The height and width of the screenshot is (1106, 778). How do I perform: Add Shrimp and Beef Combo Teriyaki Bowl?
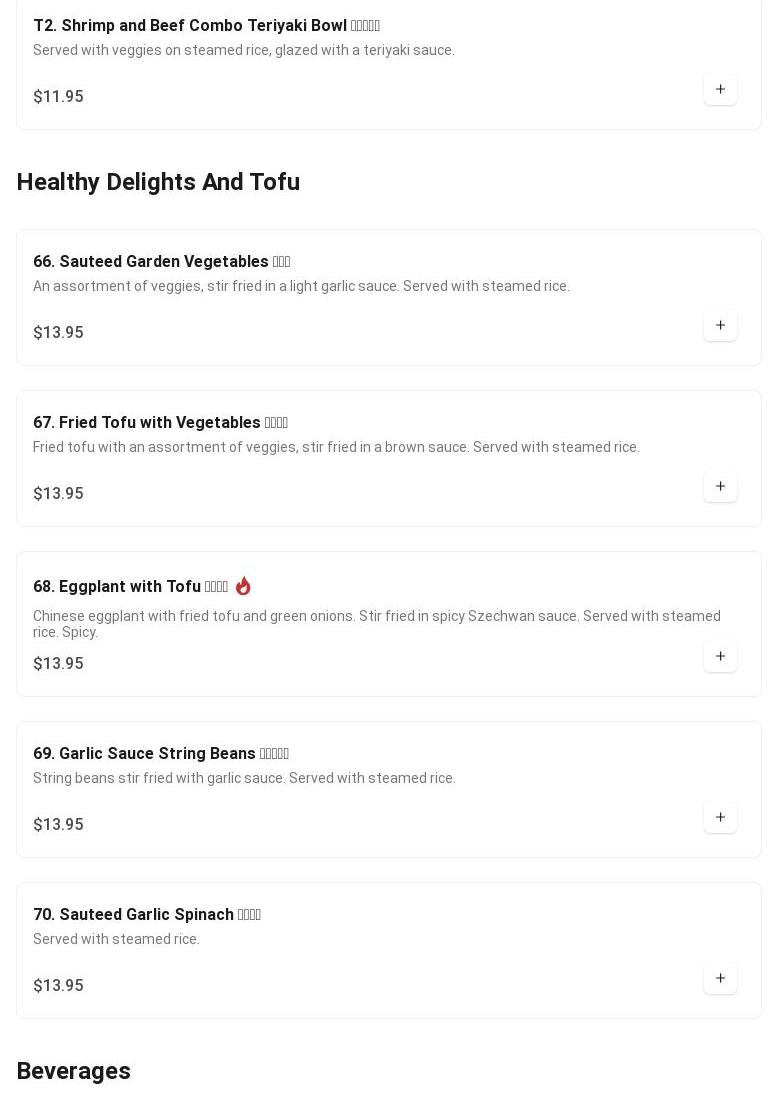pos(720,89)
